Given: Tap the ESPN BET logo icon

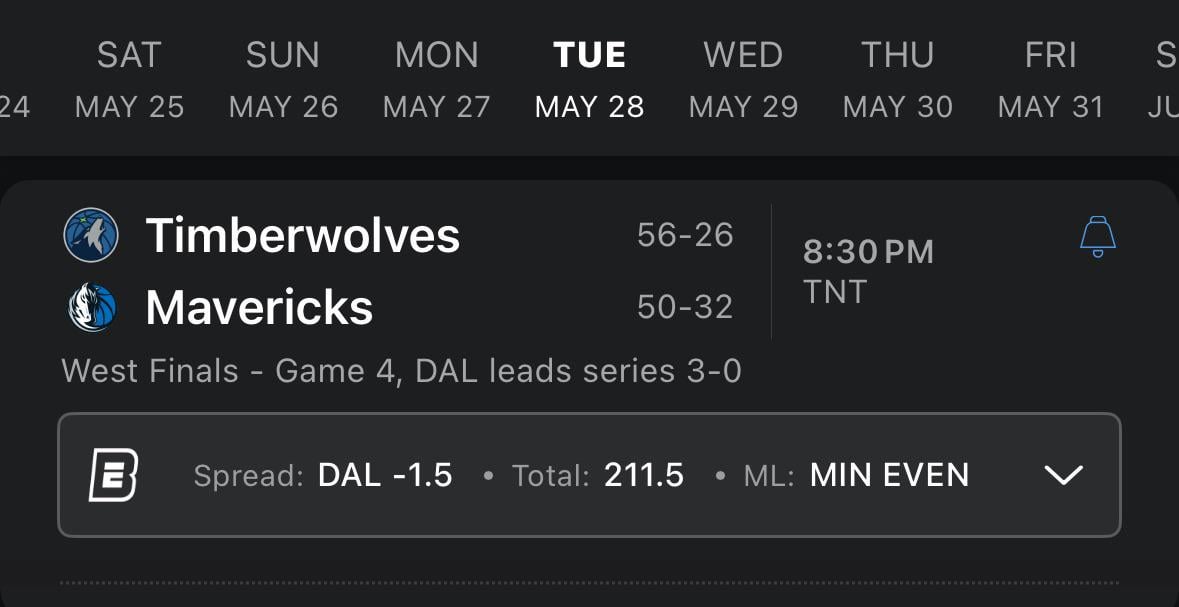Looking at the screenshot, I should (113, 475).
